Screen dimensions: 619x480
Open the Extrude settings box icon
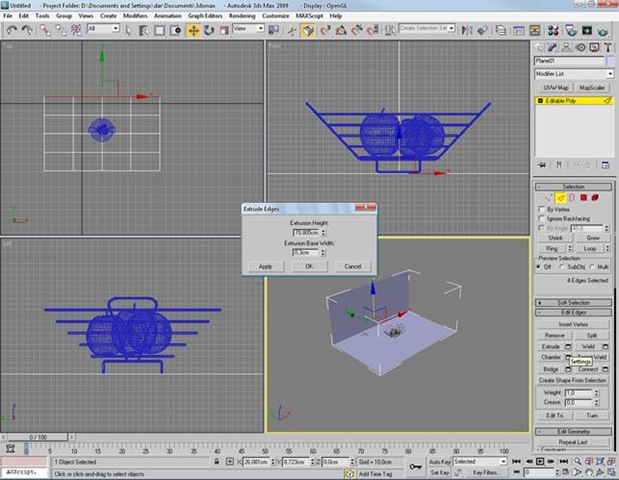[568, 346]
